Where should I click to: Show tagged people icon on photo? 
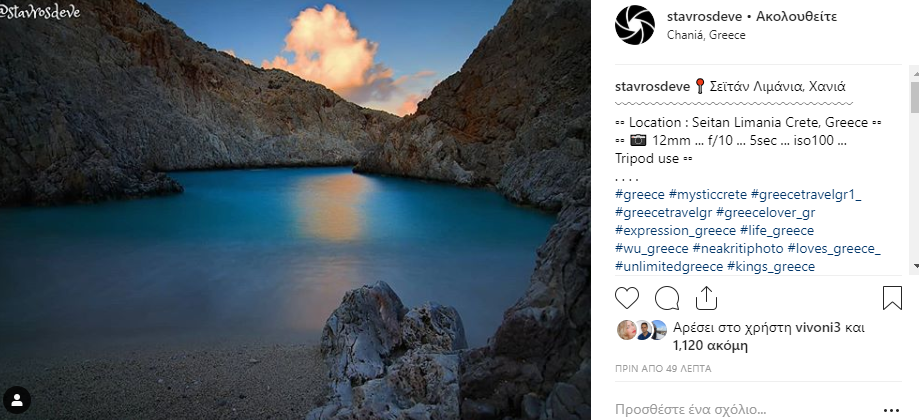pyautogui.click(x=17, y=400)
